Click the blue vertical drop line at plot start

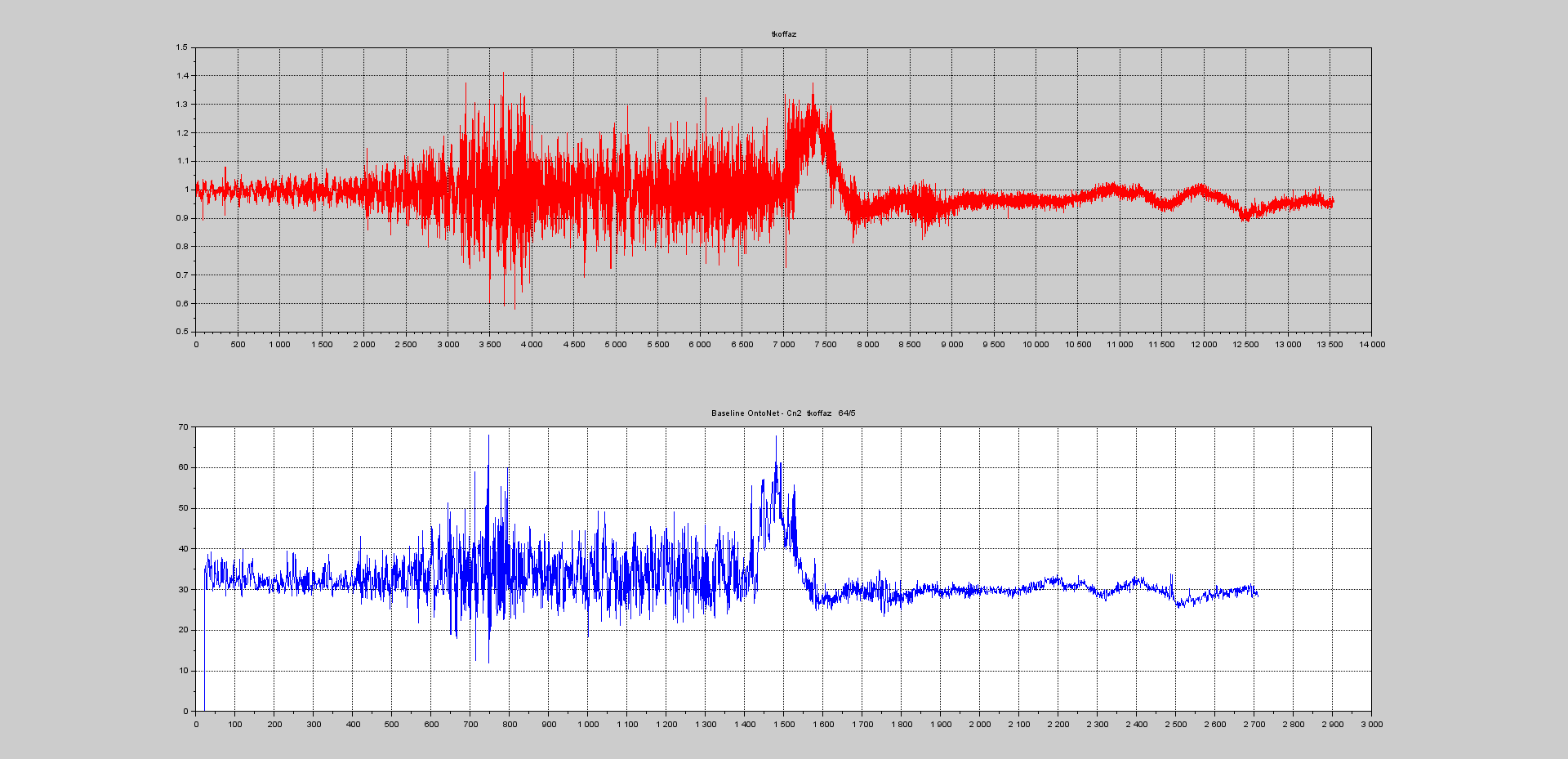pos(204,654)
